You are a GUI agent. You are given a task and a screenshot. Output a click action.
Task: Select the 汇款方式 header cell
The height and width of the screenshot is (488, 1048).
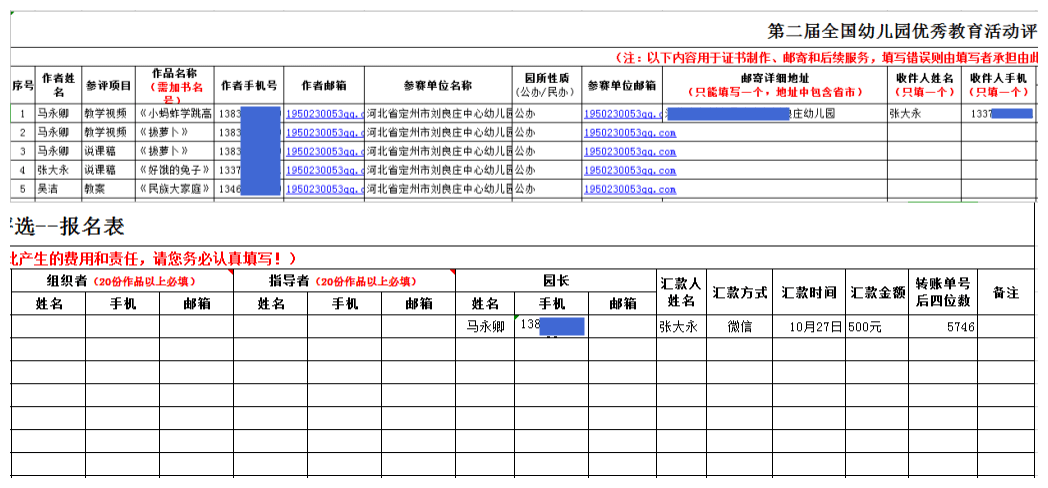point(739,292)
